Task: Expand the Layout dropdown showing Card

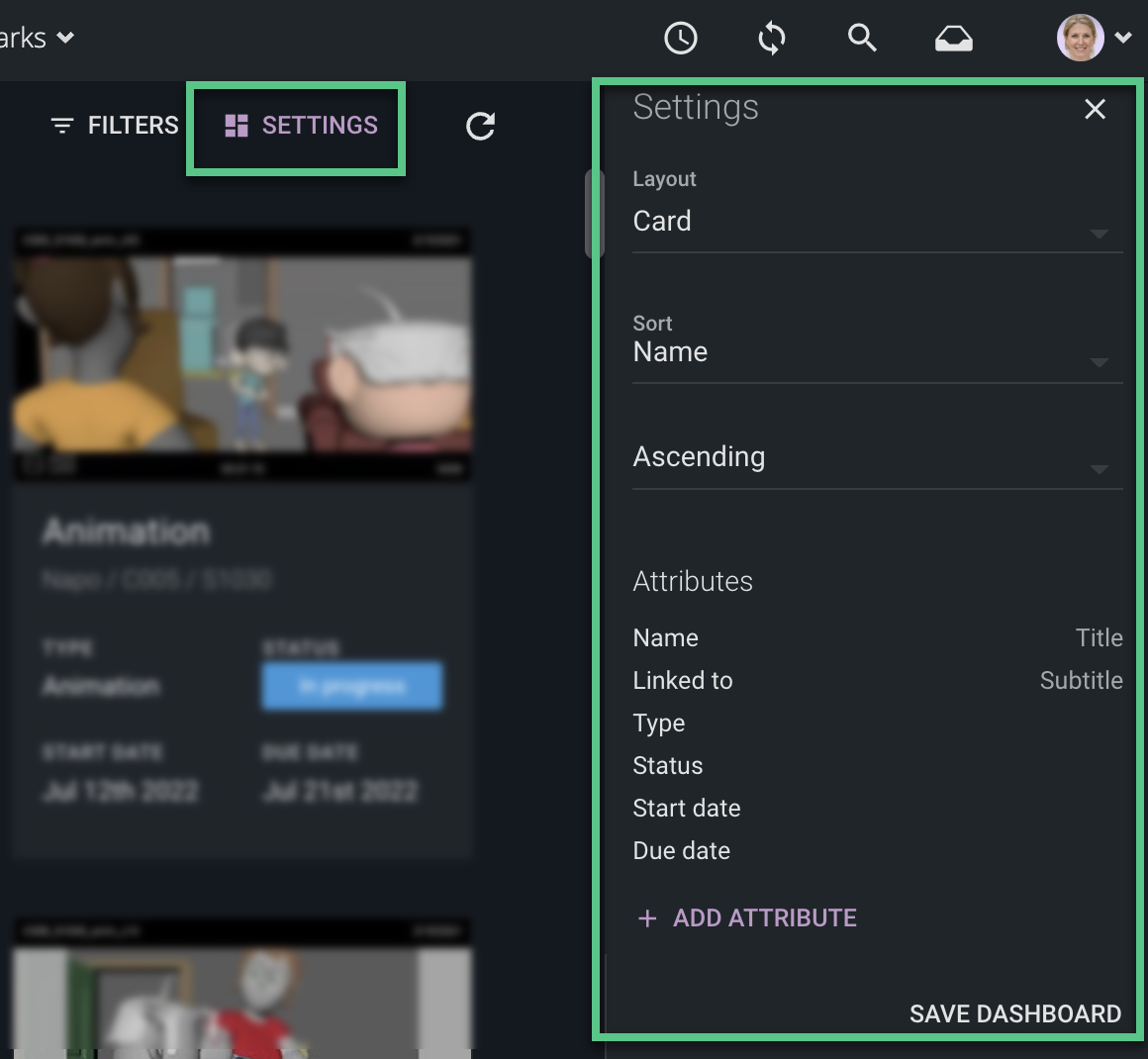Action: tap(1099, 235)
